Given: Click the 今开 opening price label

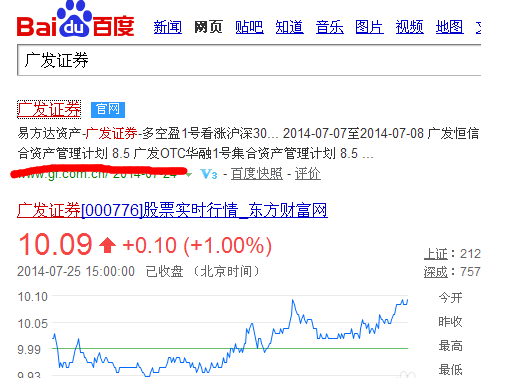Looking at the screenshot, I should [x=450, y=297].
